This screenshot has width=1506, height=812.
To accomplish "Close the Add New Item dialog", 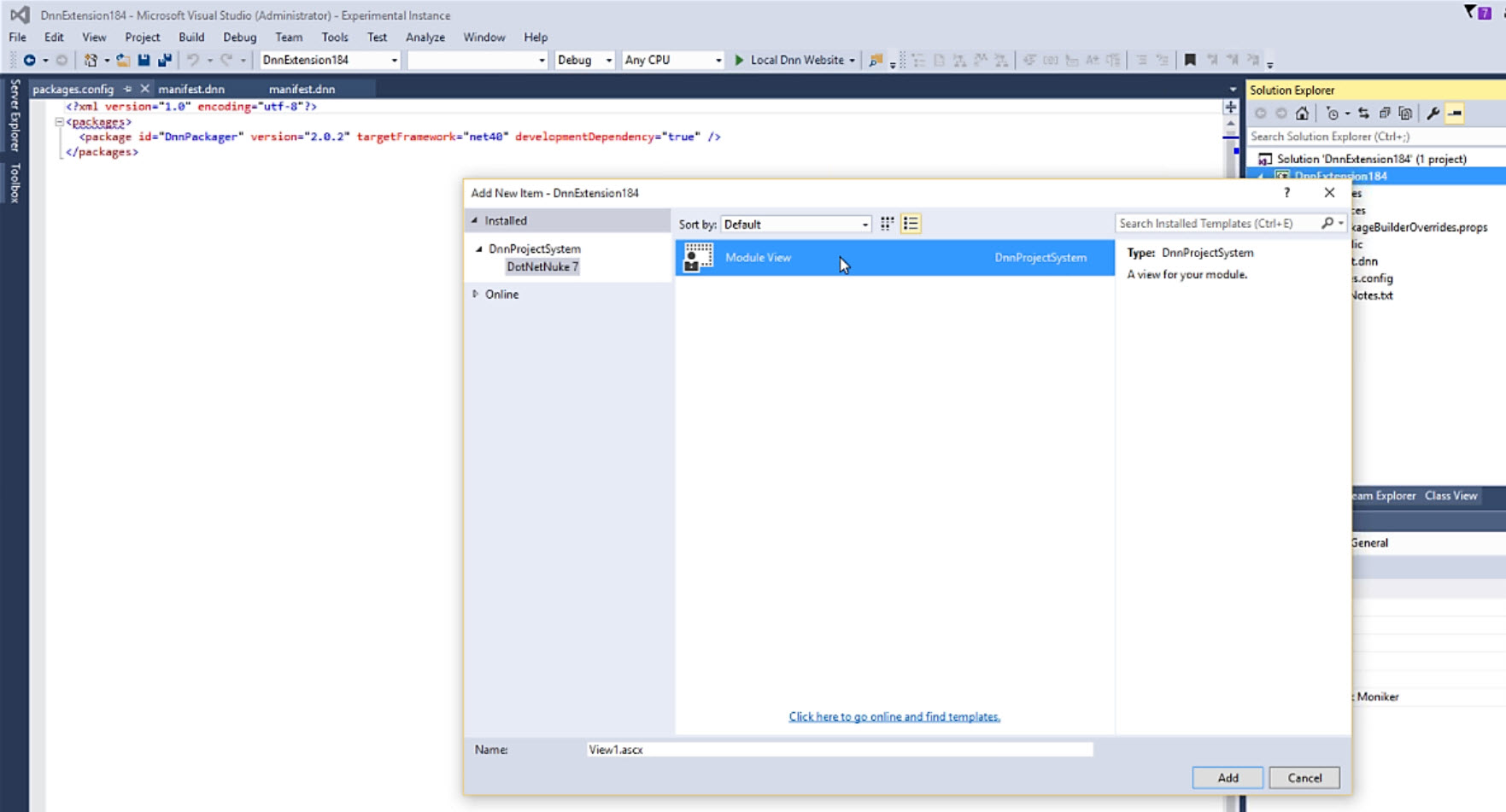I will click(x=1329, y=193).
